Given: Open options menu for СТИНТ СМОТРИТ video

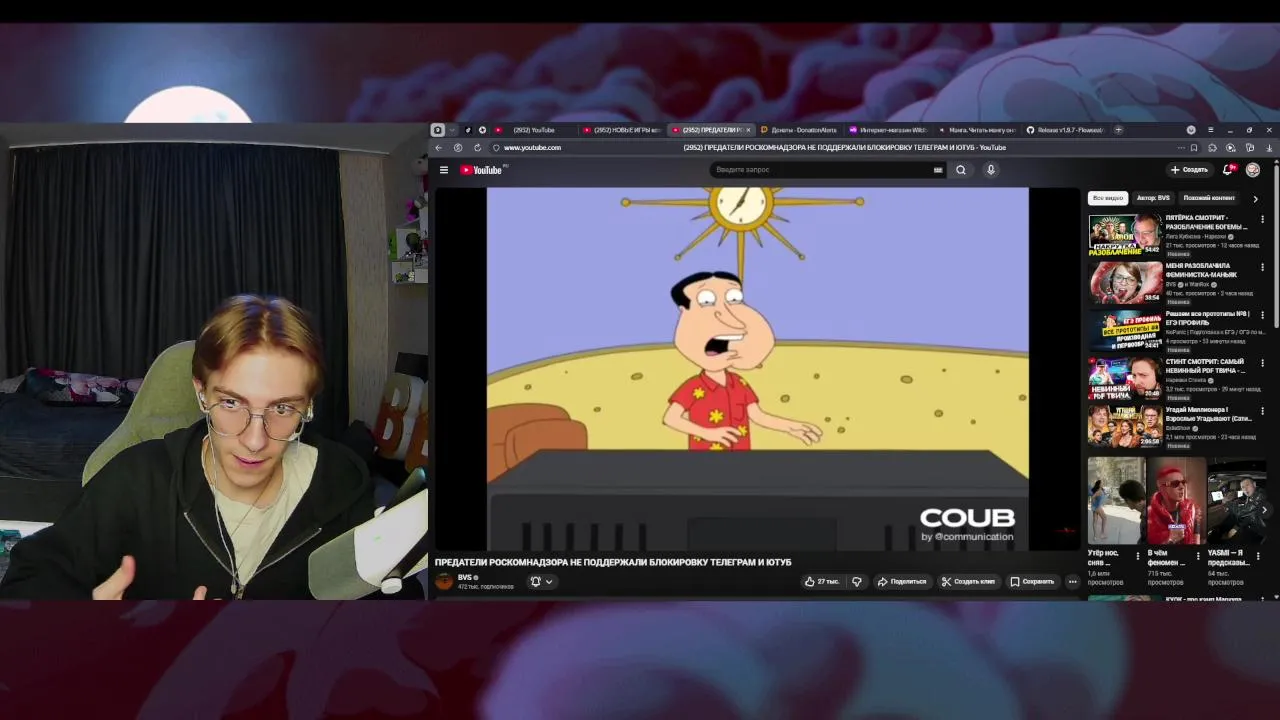Looking at the screenshot, I should tap(1262, 363).
